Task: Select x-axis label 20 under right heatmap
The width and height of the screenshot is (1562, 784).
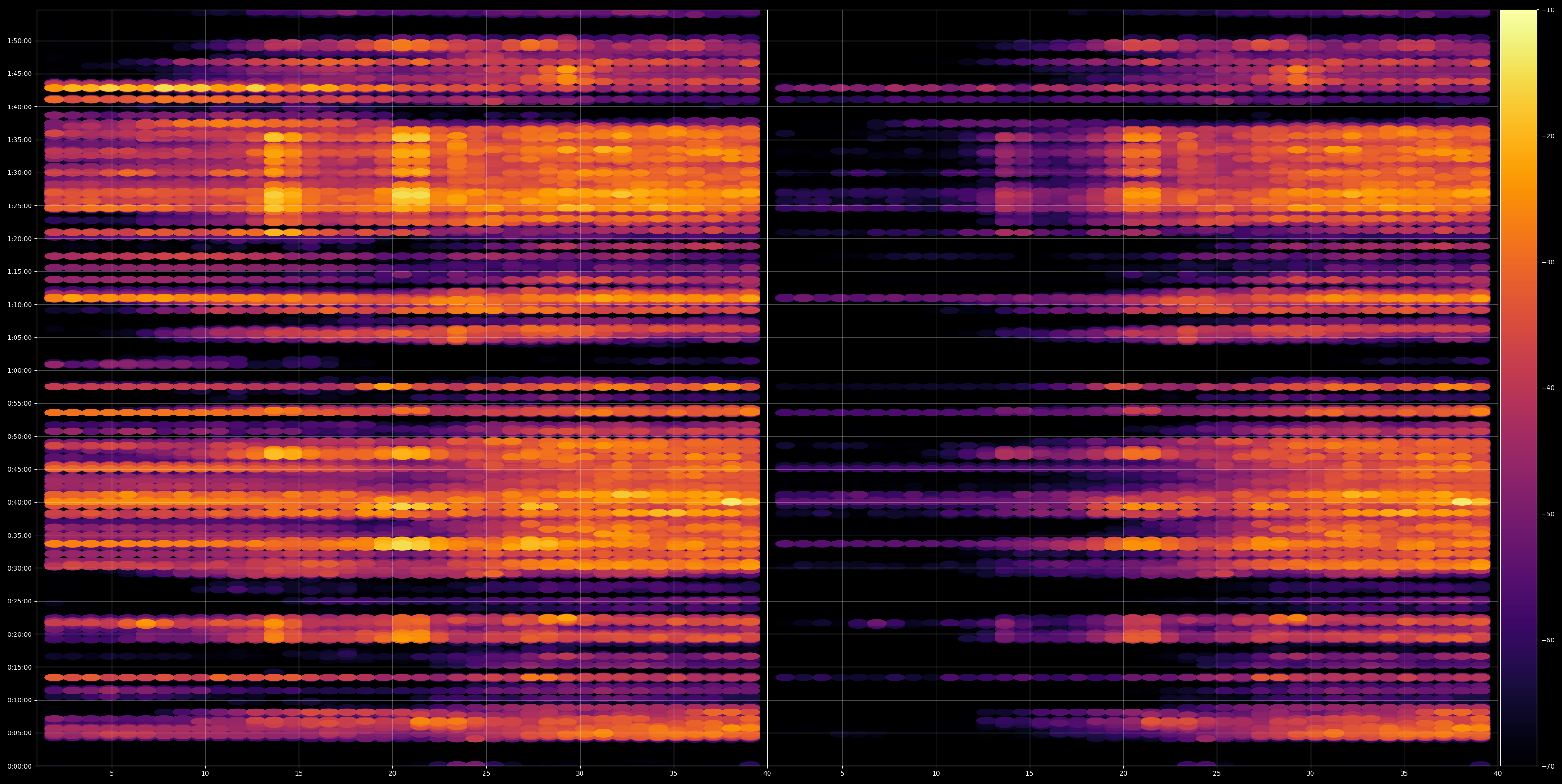Action: [1123, 774]
